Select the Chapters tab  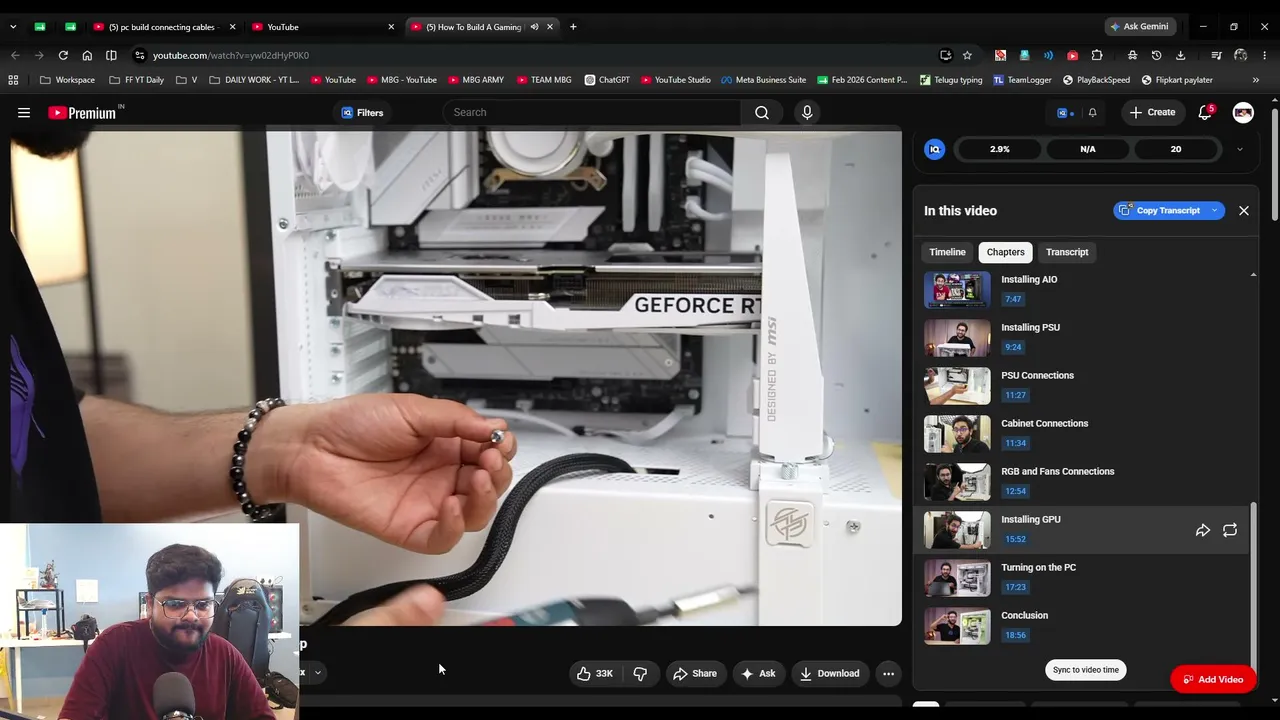[x=1005, y=252]
